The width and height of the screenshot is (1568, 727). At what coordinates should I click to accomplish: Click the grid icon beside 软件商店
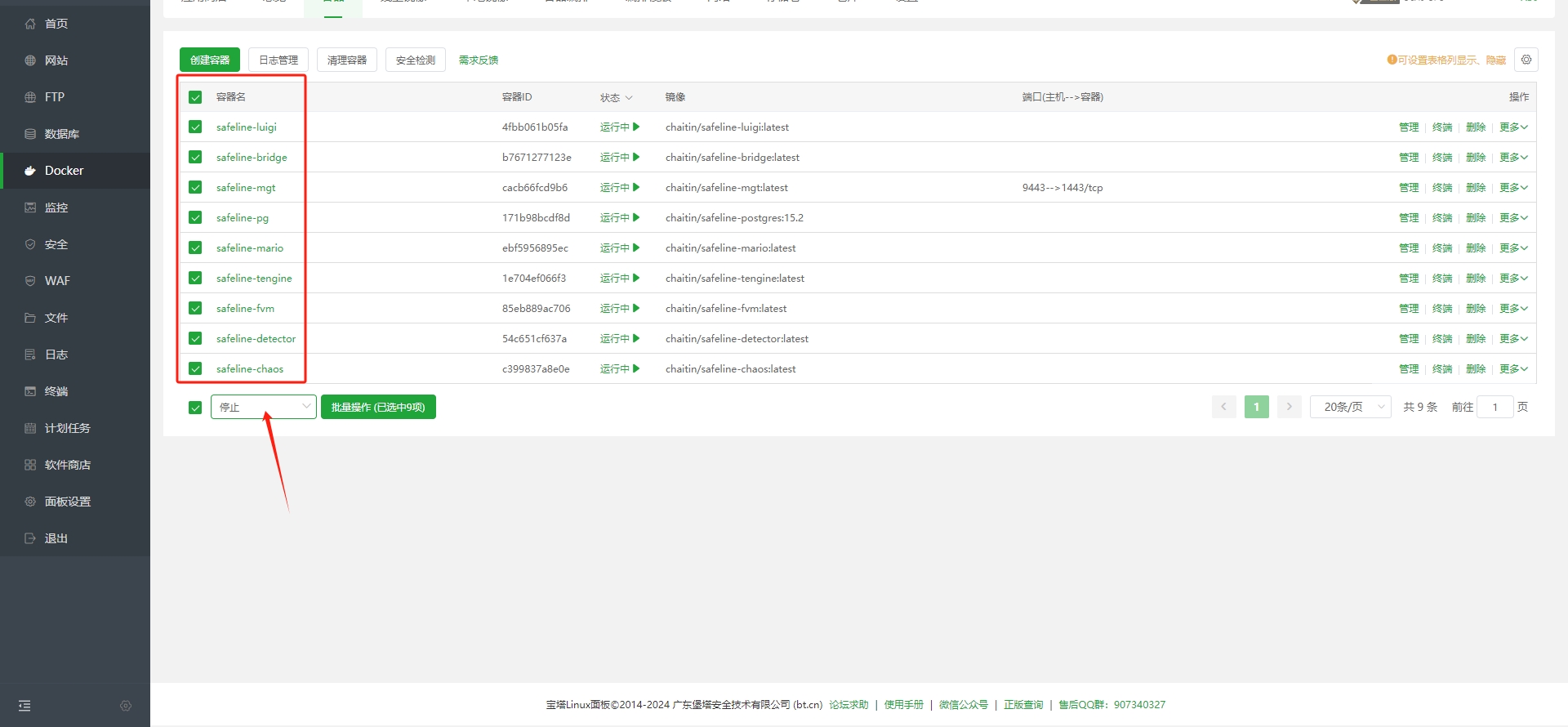click(x=30, y=465)
